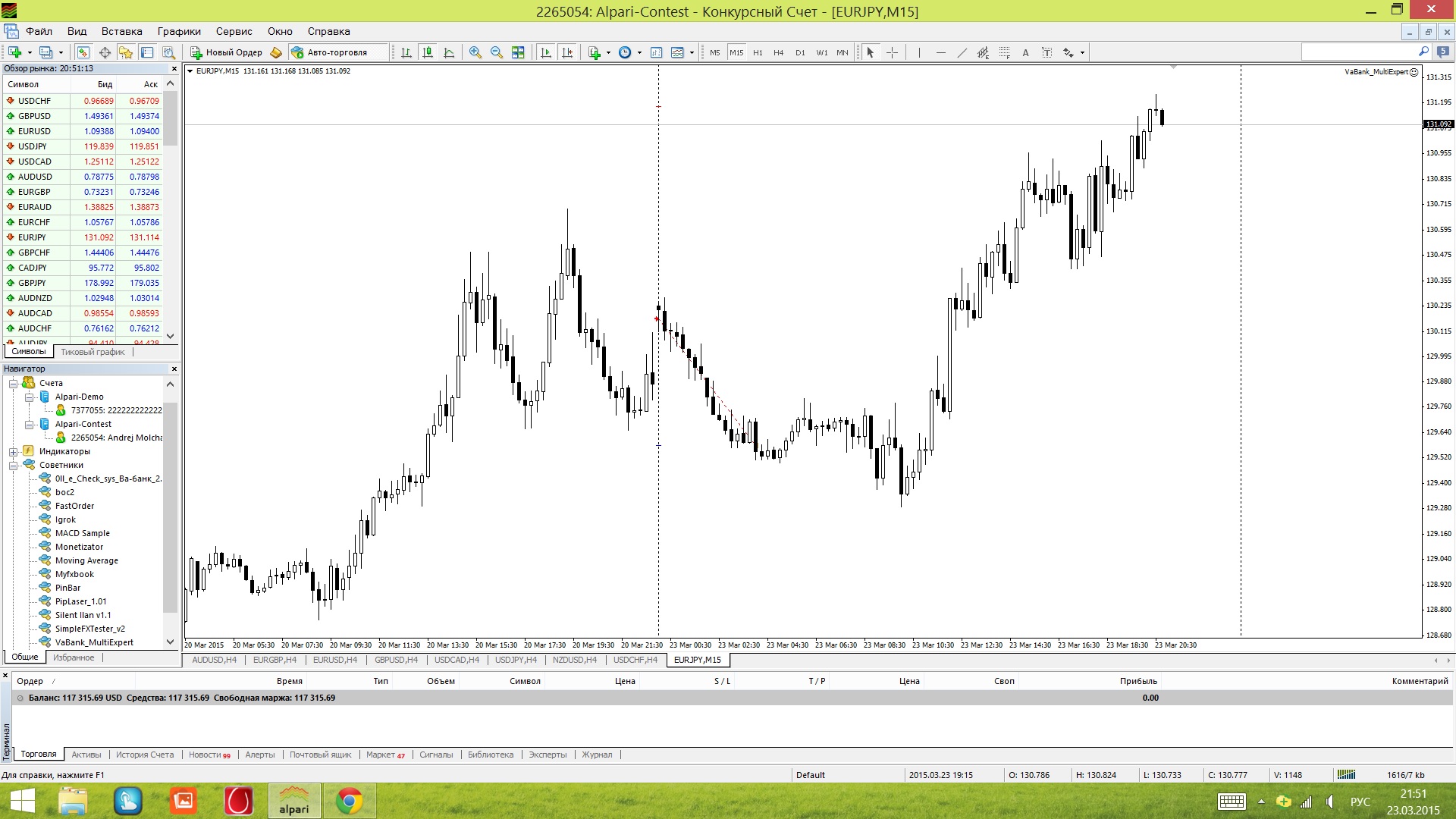Switch timeframe to H4

[x=778, y=52]
